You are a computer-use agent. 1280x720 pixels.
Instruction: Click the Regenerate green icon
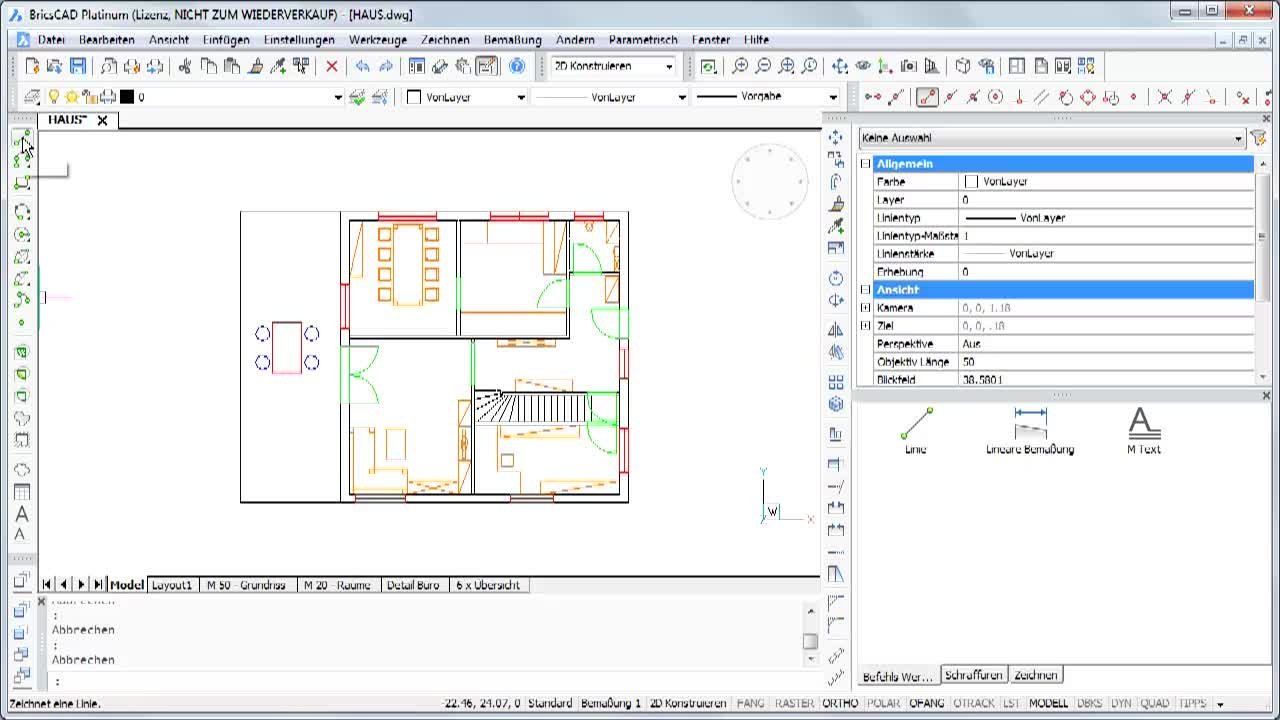pos(708,66)
